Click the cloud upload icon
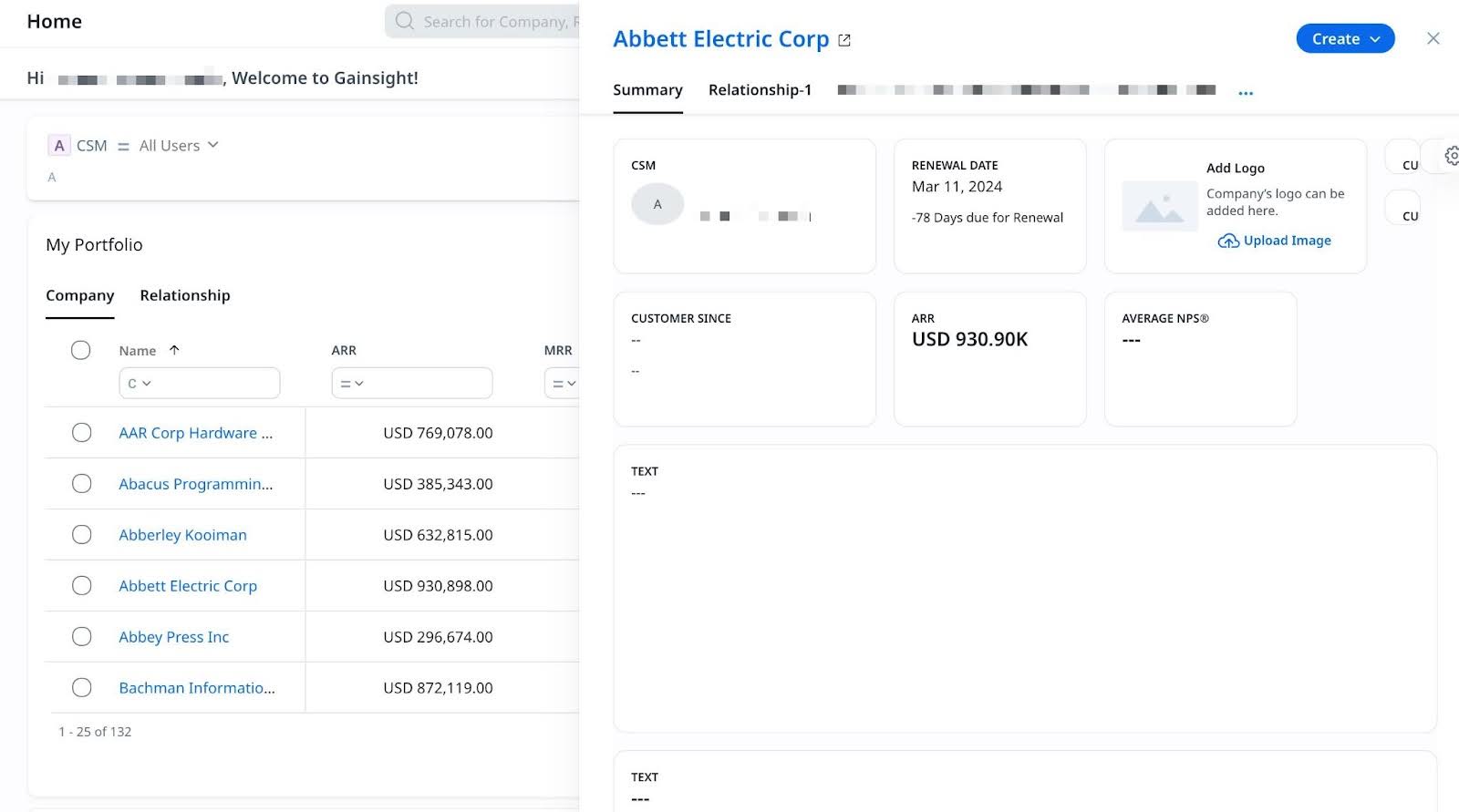 coord(1228,241)
